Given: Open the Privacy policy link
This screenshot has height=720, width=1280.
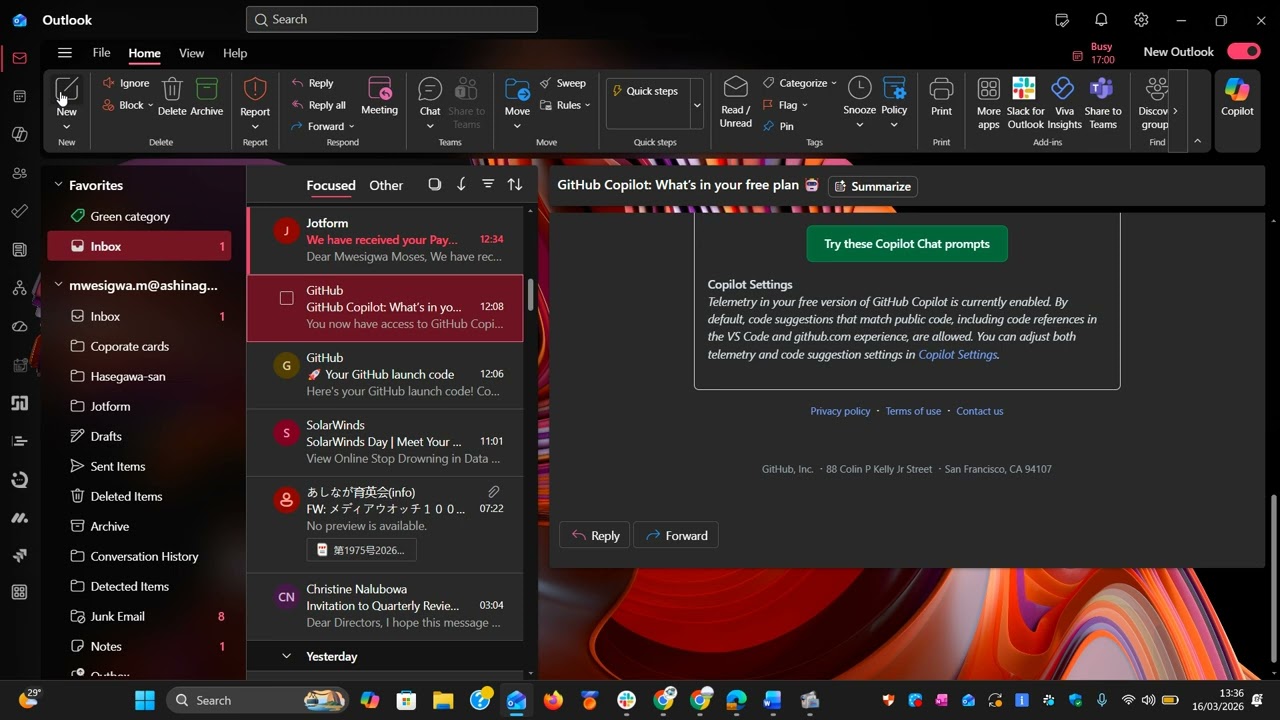Looking at the screenshot, I should 840,411.
